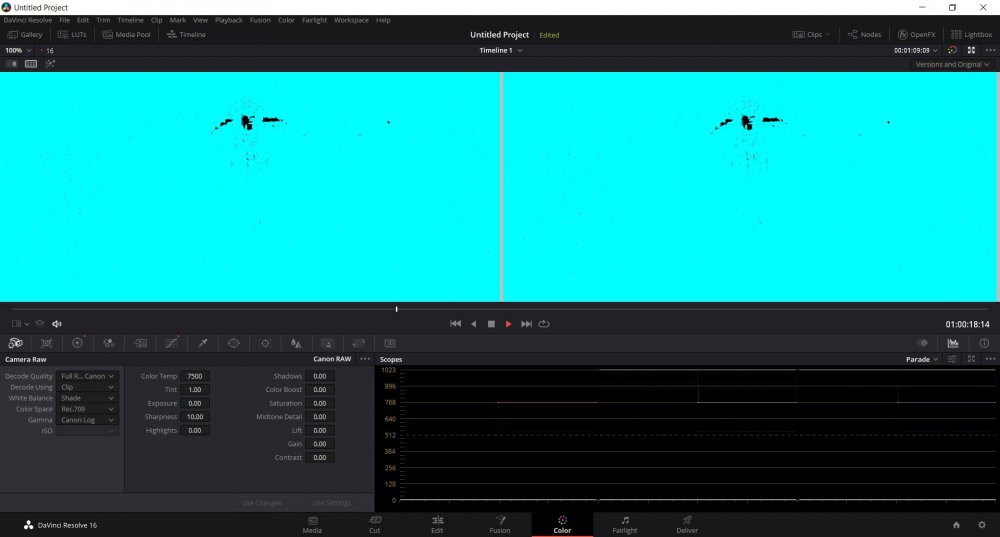Open the Info panel icon
This screenshot has width=1000, height=537.
(984, 343)
